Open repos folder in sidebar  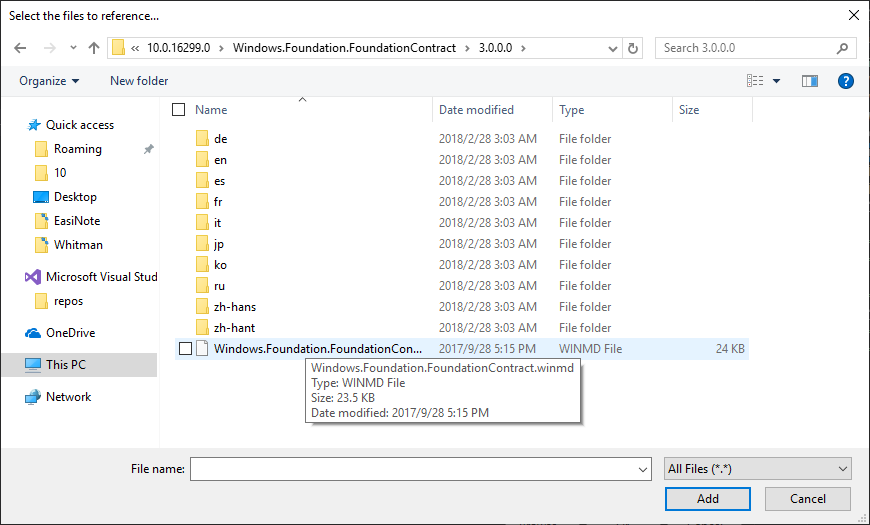tap(68, 301)
